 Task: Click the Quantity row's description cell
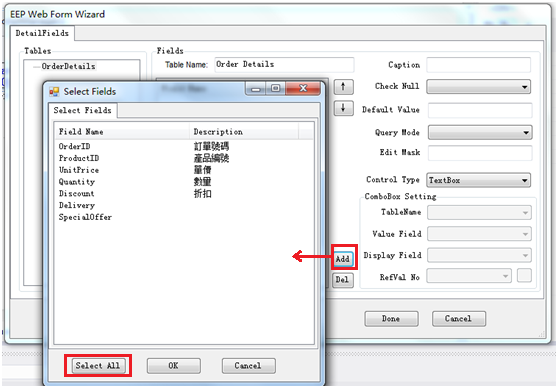[x=202, y=182]
